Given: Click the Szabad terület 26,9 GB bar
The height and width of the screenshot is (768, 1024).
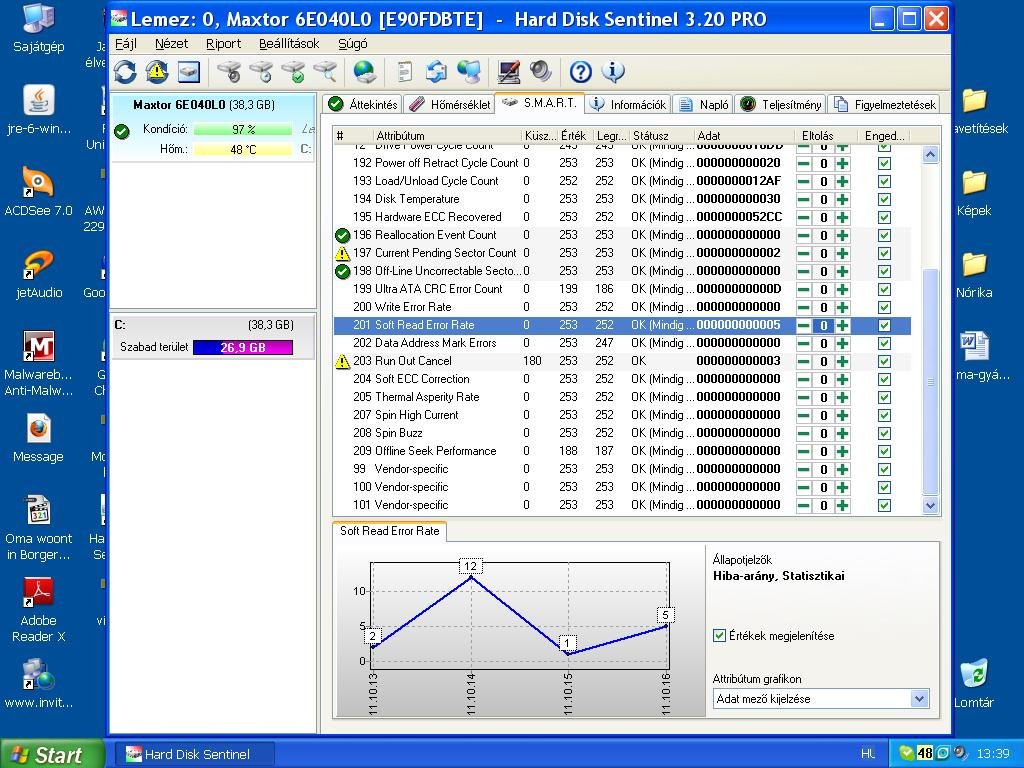Looking at the screenshot, I should coord(243,347).
